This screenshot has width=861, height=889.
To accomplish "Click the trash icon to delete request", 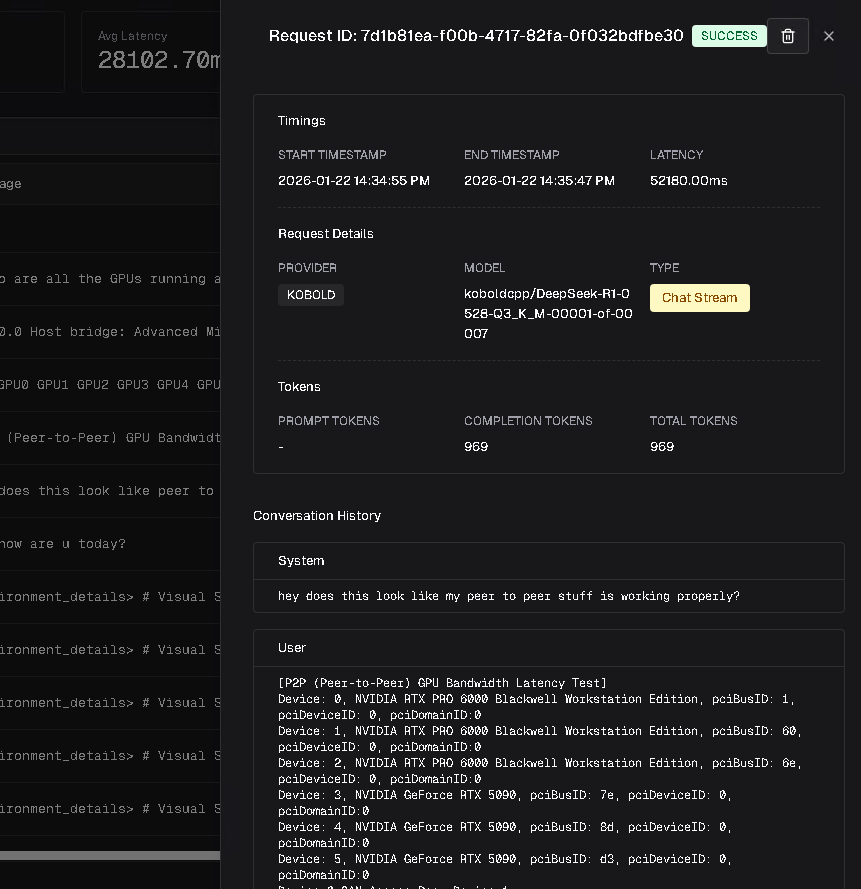I will 787,36.
